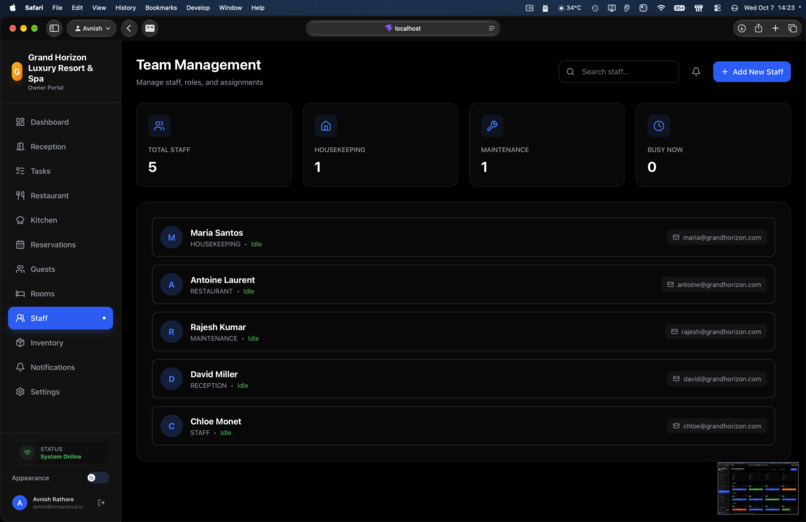Open Safari's sidebar panel icon

coord(54,28)
